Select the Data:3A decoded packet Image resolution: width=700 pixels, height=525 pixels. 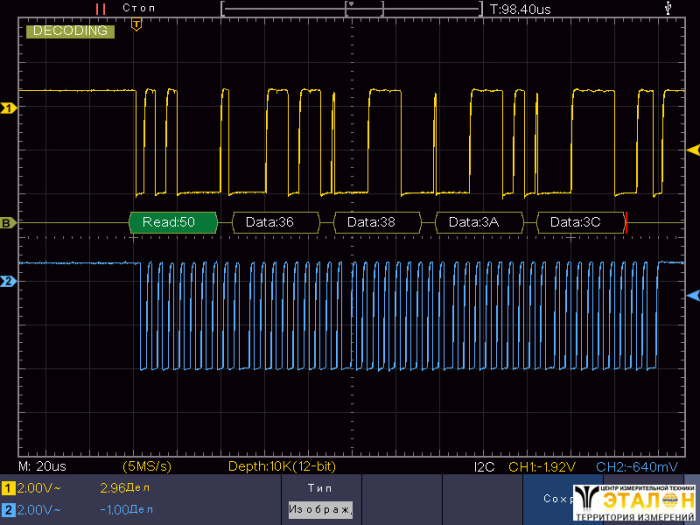(474, 222)
